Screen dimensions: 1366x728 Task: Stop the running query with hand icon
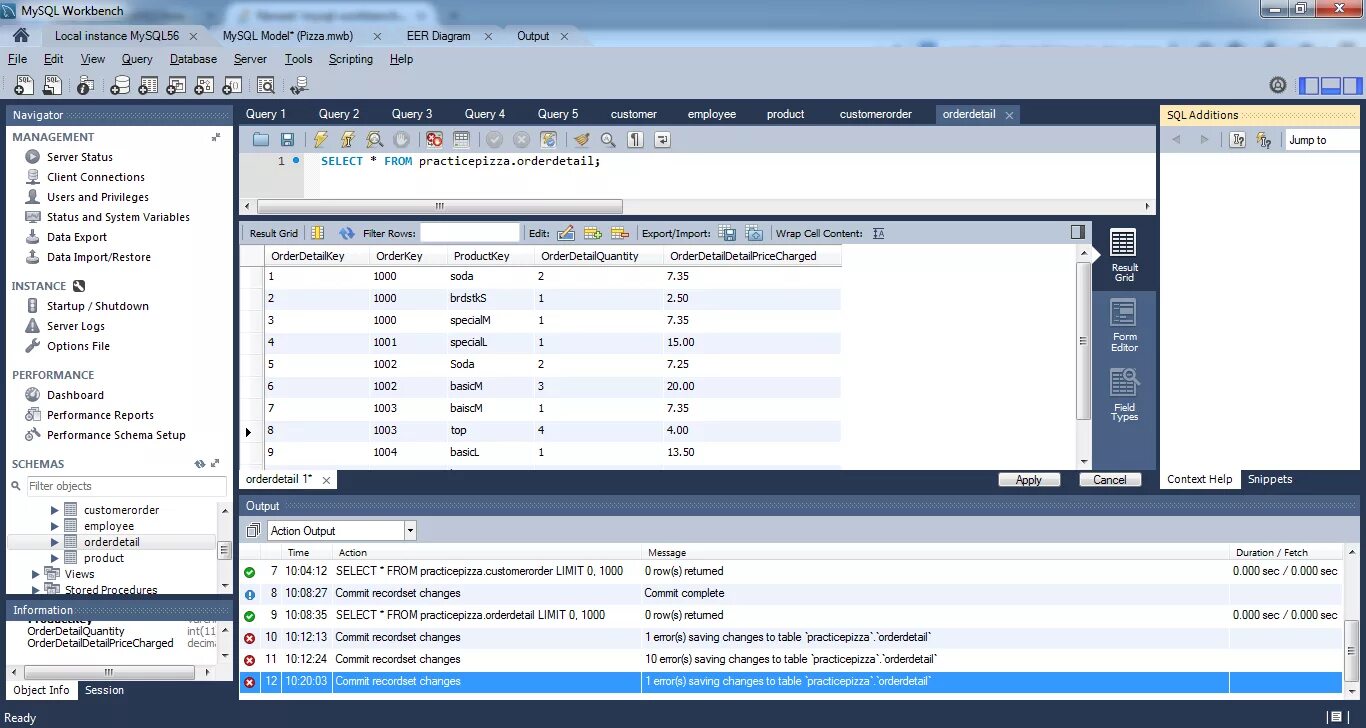pyautogui.click(x=401, y=140)
